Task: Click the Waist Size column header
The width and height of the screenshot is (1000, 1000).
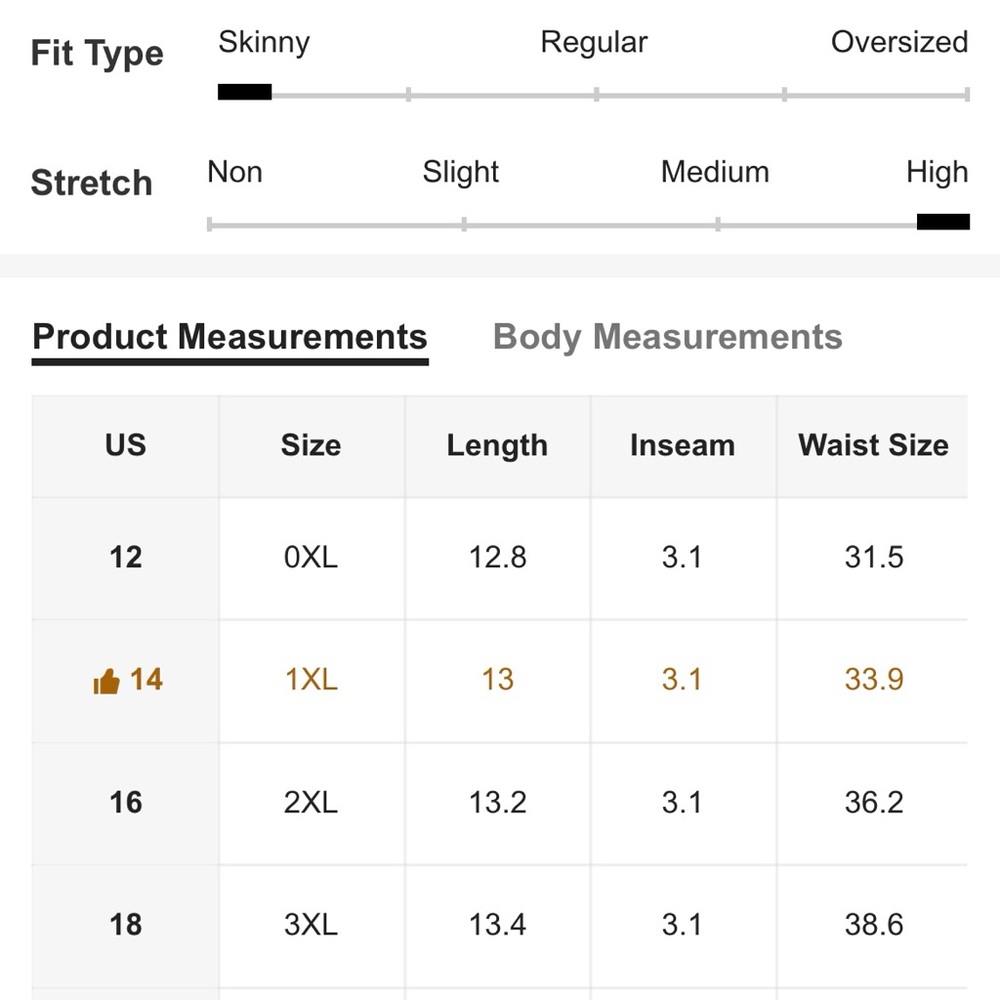Action: [873, 445]
